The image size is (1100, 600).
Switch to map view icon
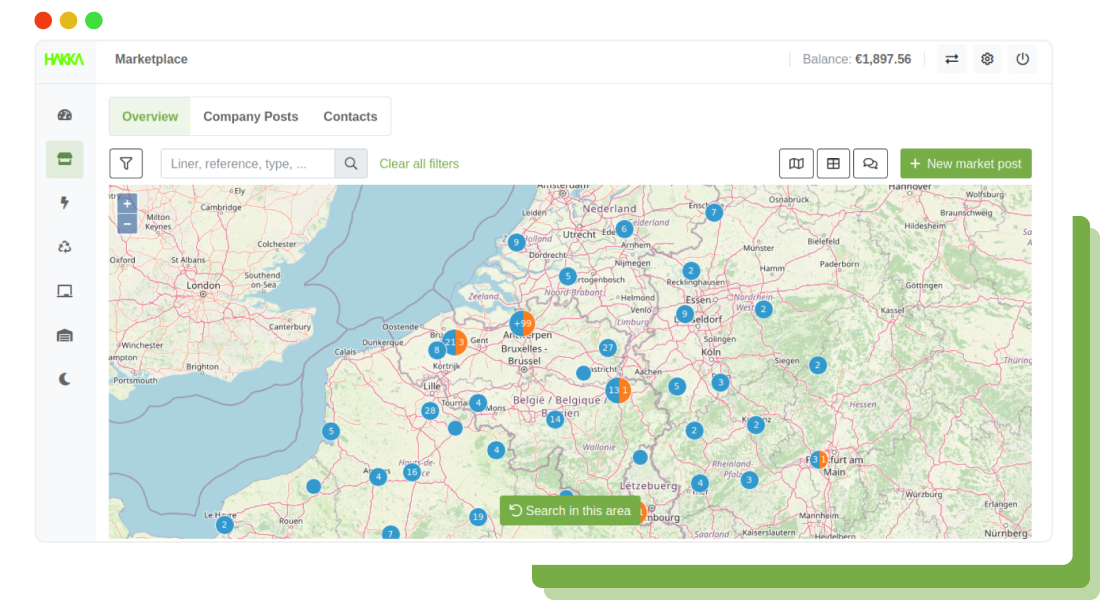click(796, 164)
